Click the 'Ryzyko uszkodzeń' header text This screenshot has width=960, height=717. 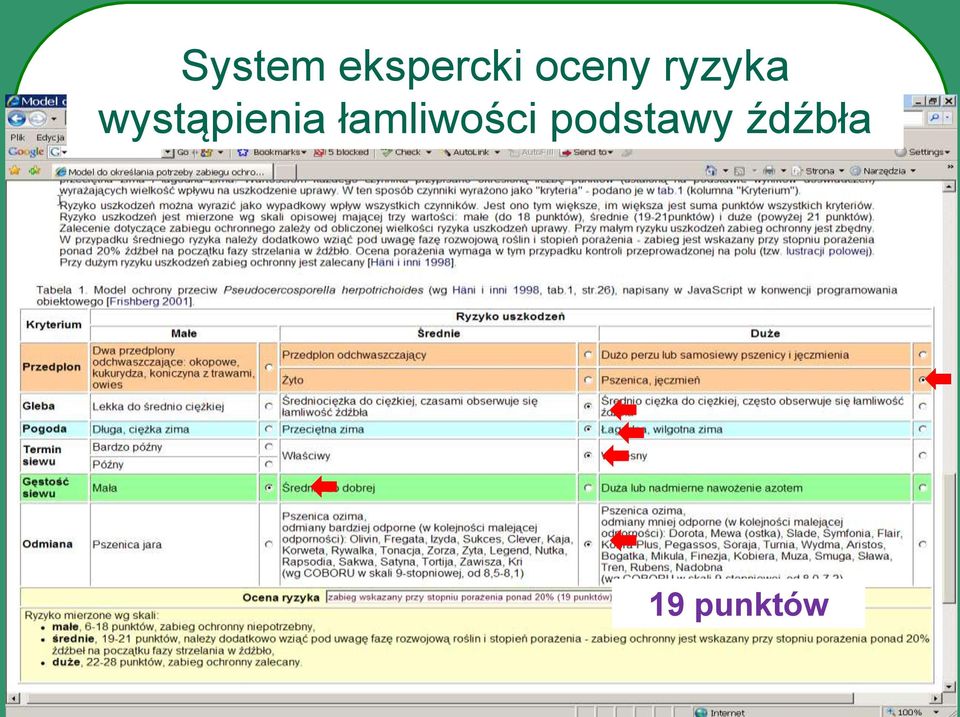pos(510,317)
